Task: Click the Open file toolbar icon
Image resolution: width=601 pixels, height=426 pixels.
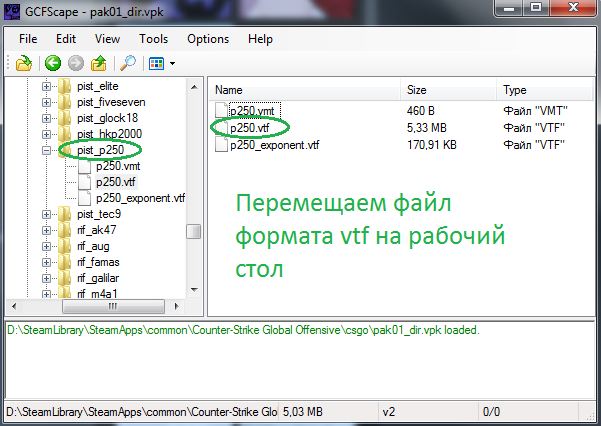Action: (24, 63)
